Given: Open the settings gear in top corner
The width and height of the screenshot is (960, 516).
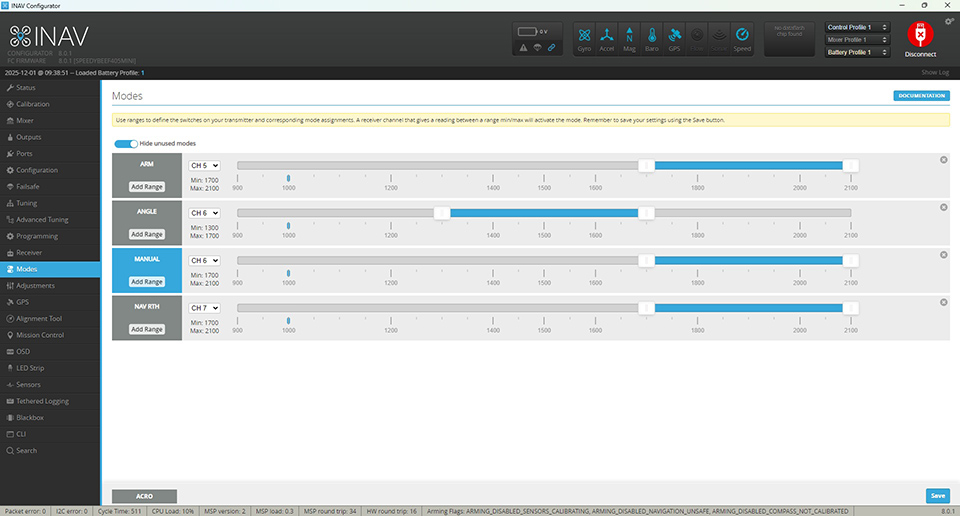Looking at the screenshot, I should point(949,21).
